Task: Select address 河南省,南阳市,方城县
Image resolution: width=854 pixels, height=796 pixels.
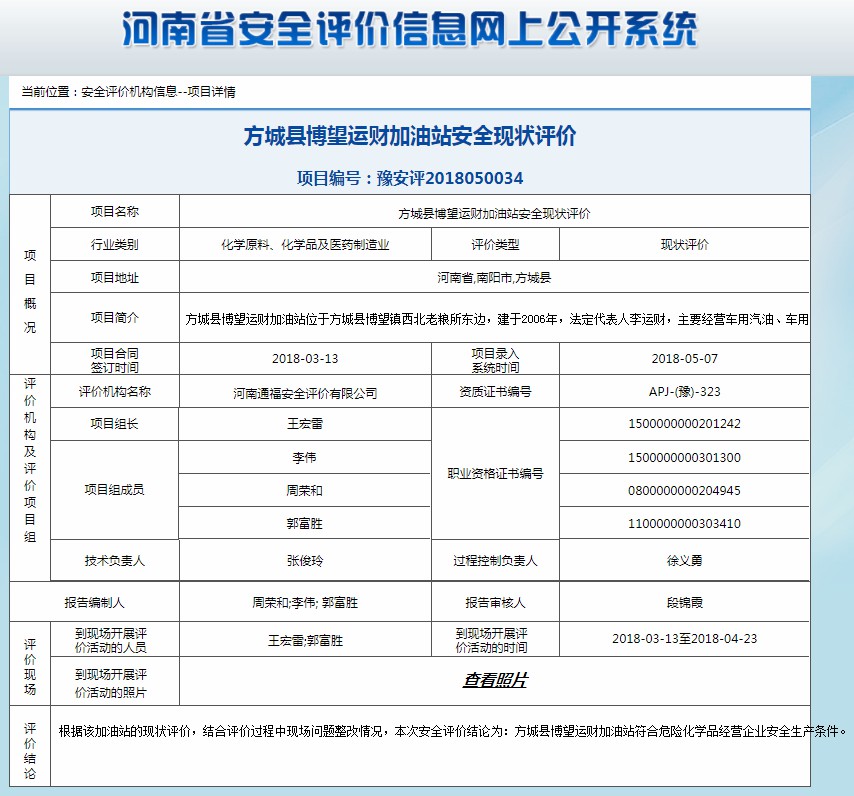Action: pos(494,278)
